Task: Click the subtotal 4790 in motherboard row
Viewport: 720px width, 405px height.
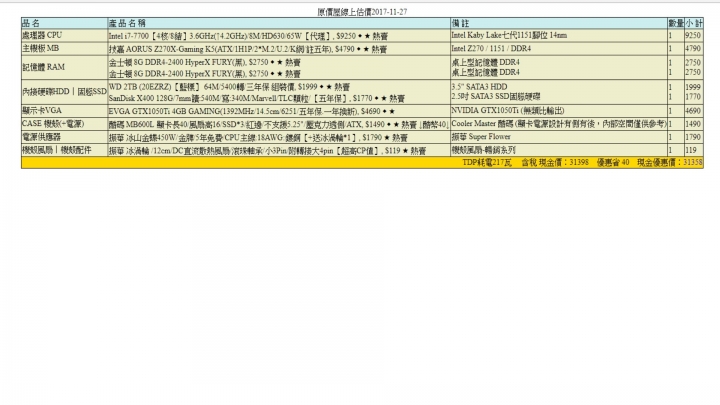Action: tap(693, 49)
